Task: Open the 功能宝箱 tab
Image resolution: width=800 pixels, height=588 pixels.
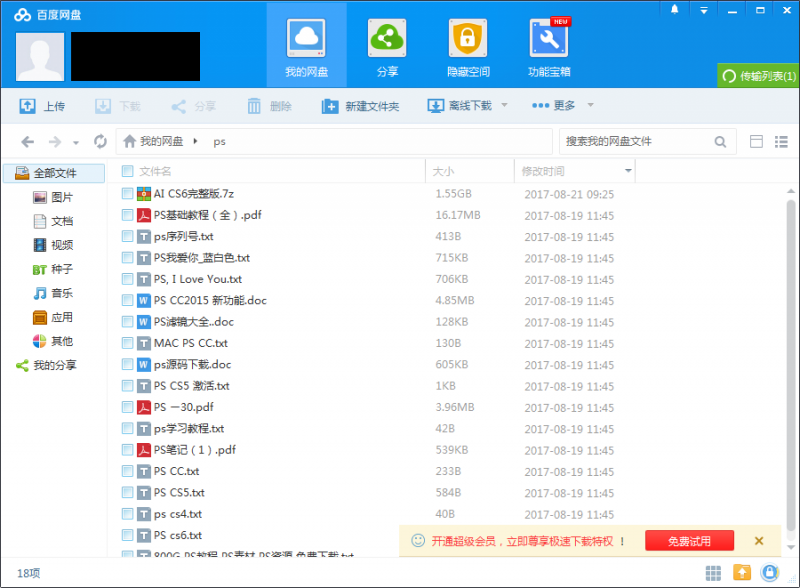Action: click(x=549, y=47)
